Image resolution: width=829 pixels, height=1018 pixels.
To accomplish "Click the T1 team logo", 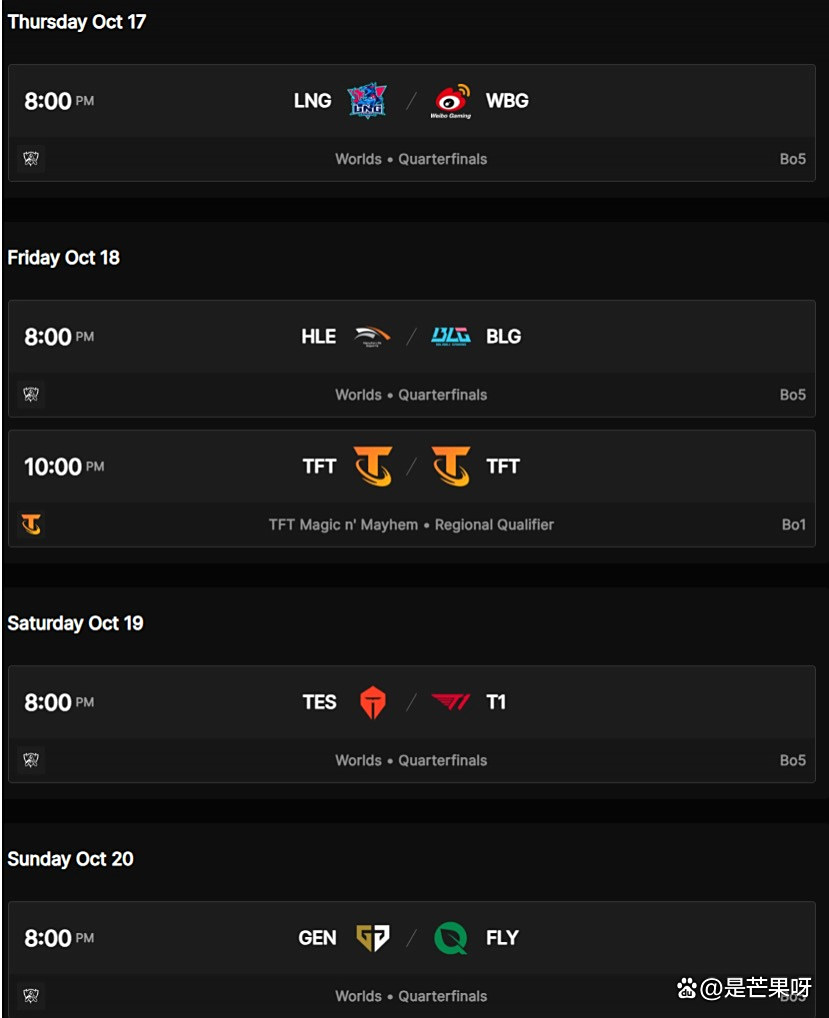I will pos(451,703).
